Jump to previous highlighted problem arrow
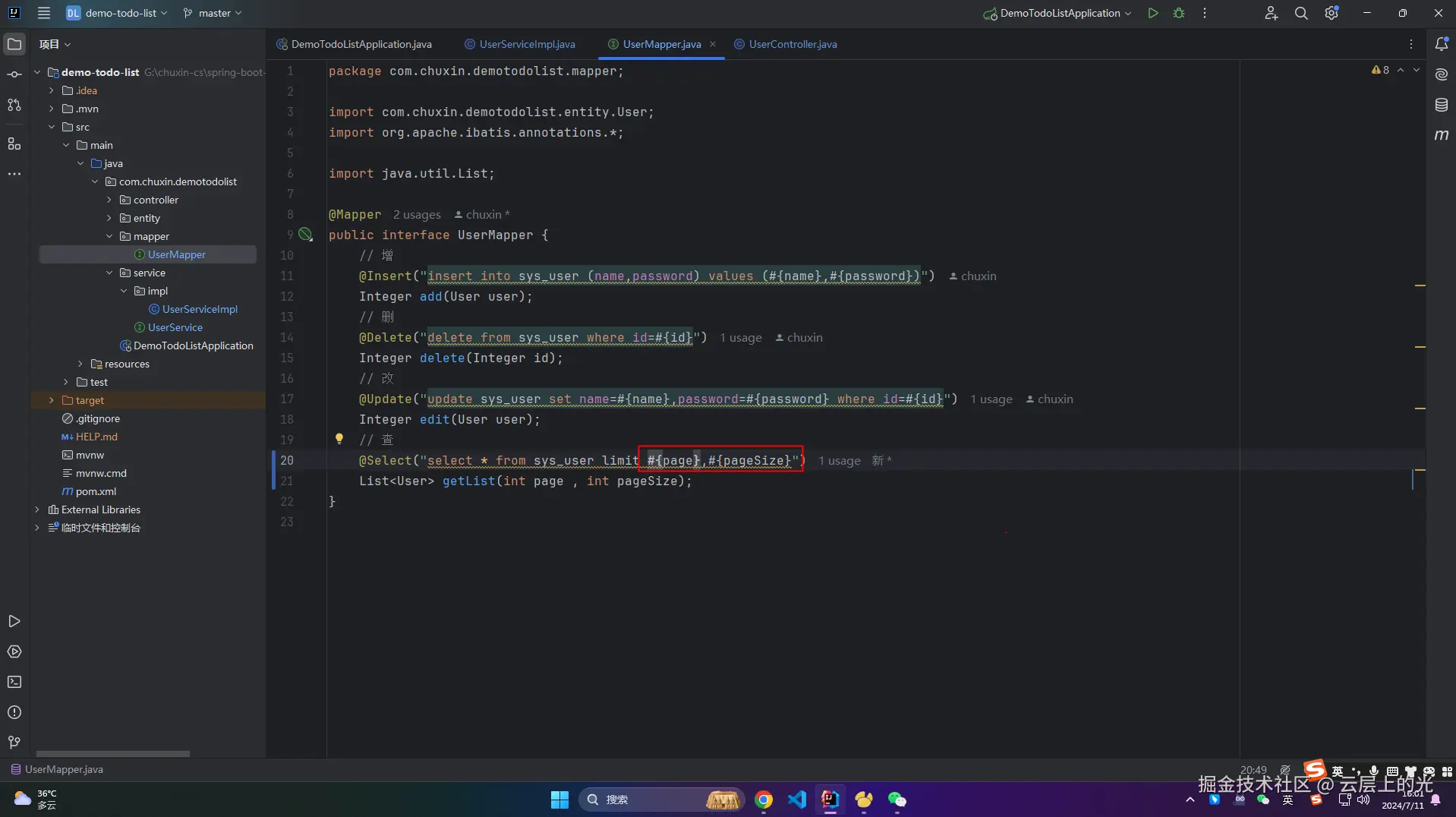 1401,70
